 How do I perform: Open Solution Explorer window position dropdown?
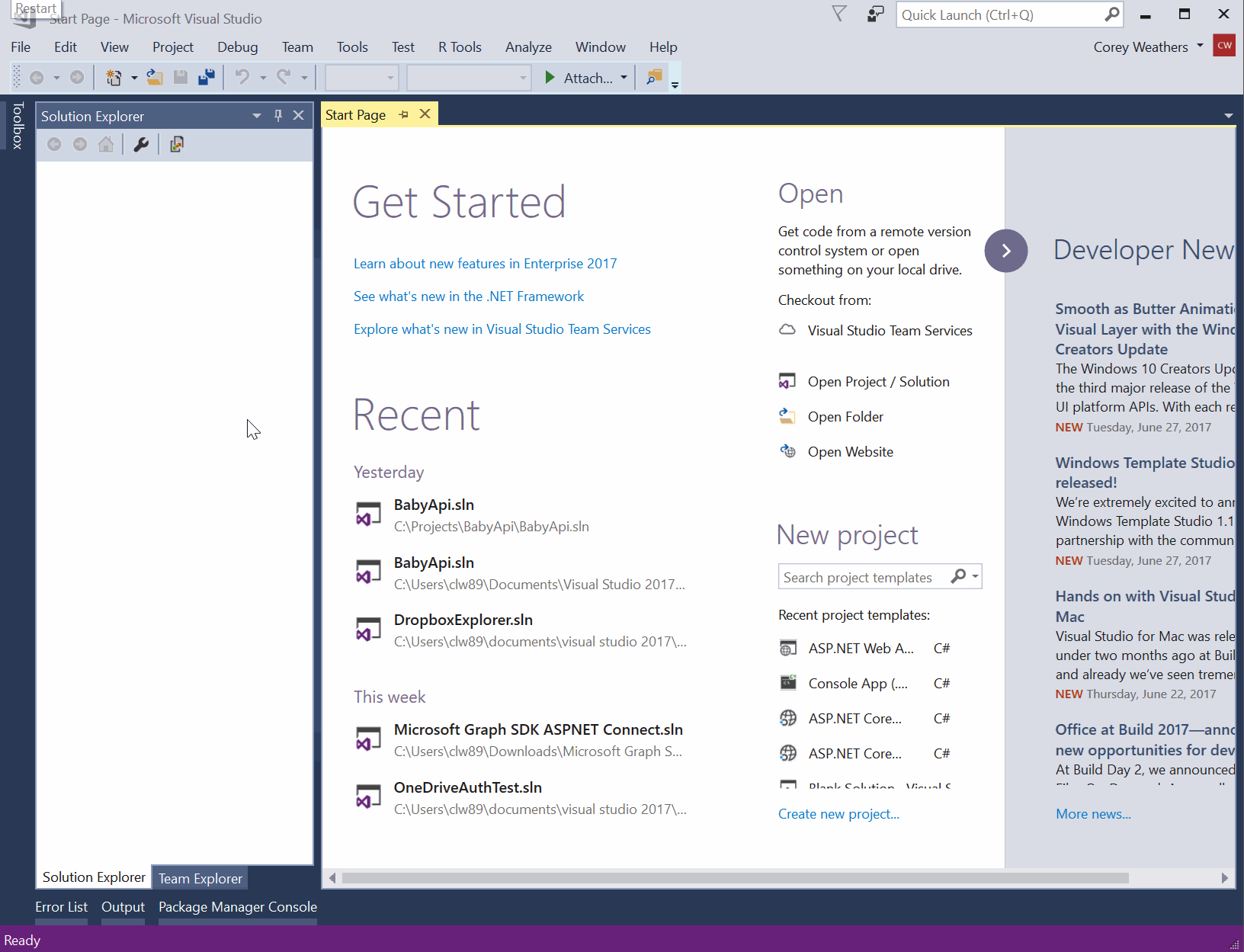coord(257,116)
